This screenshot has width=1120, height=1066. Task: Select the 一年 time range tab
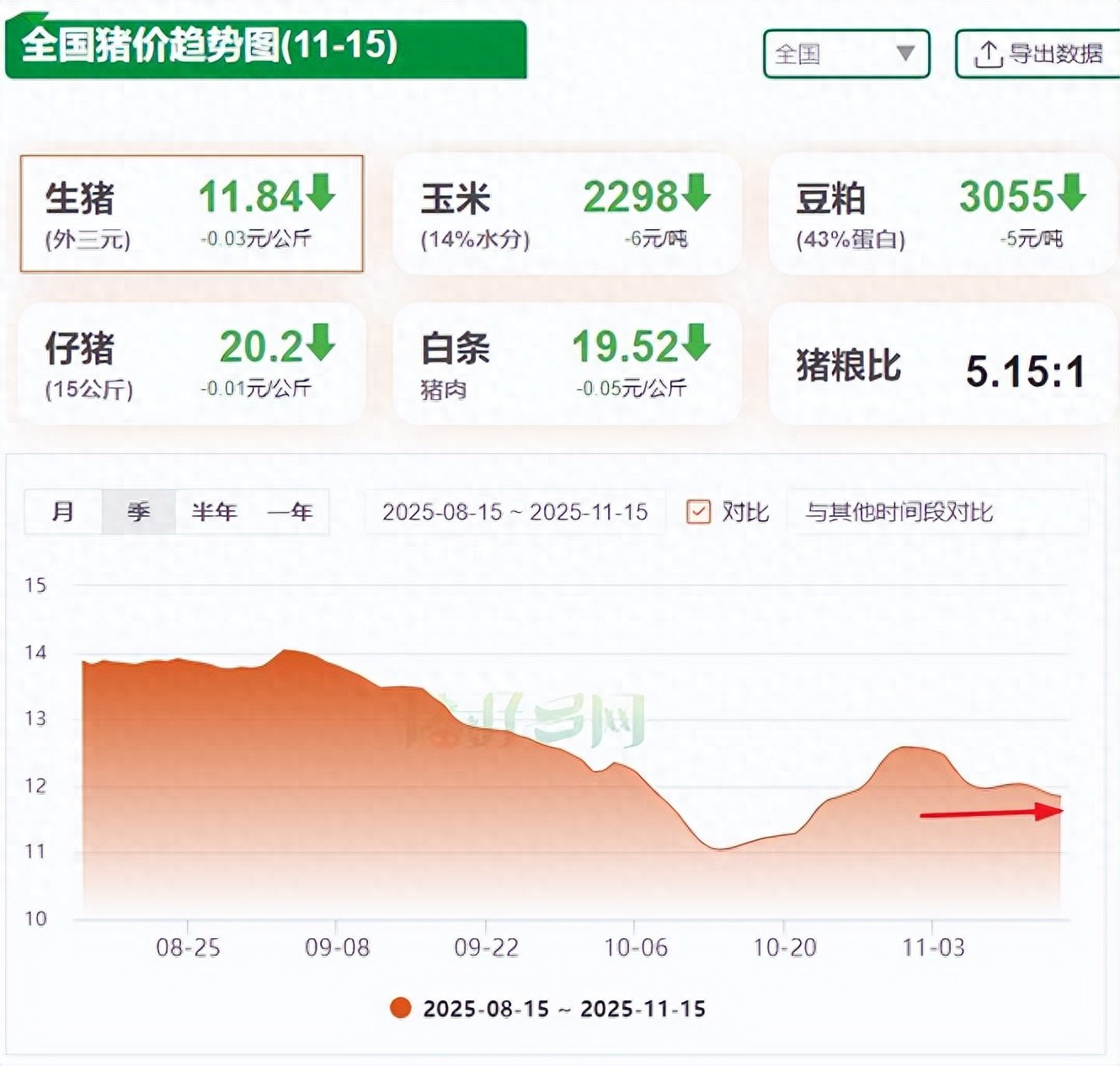pyautogui.click(x=290, y=512)
